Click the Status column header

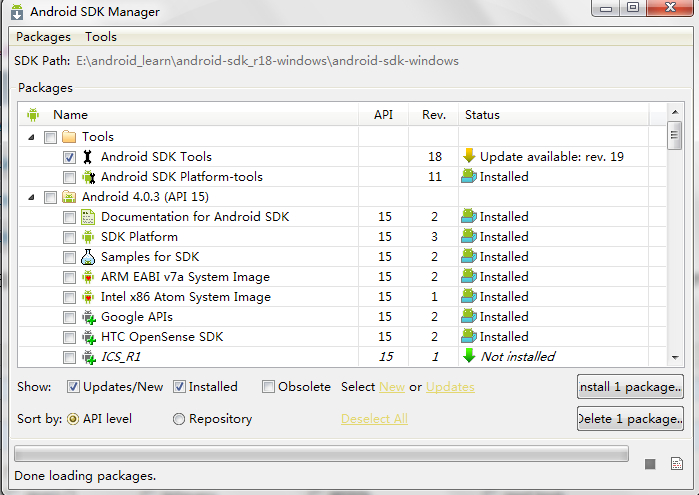click(554, 115)
